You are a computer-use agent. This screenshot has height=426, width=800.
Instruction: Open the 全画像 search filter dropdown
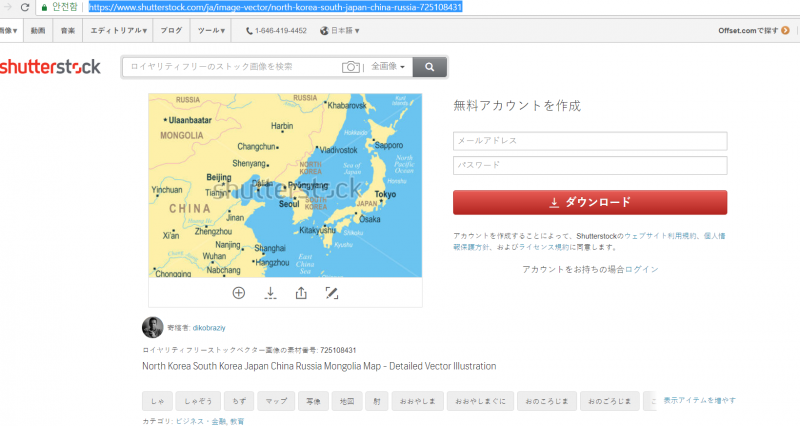pos(388,67)
